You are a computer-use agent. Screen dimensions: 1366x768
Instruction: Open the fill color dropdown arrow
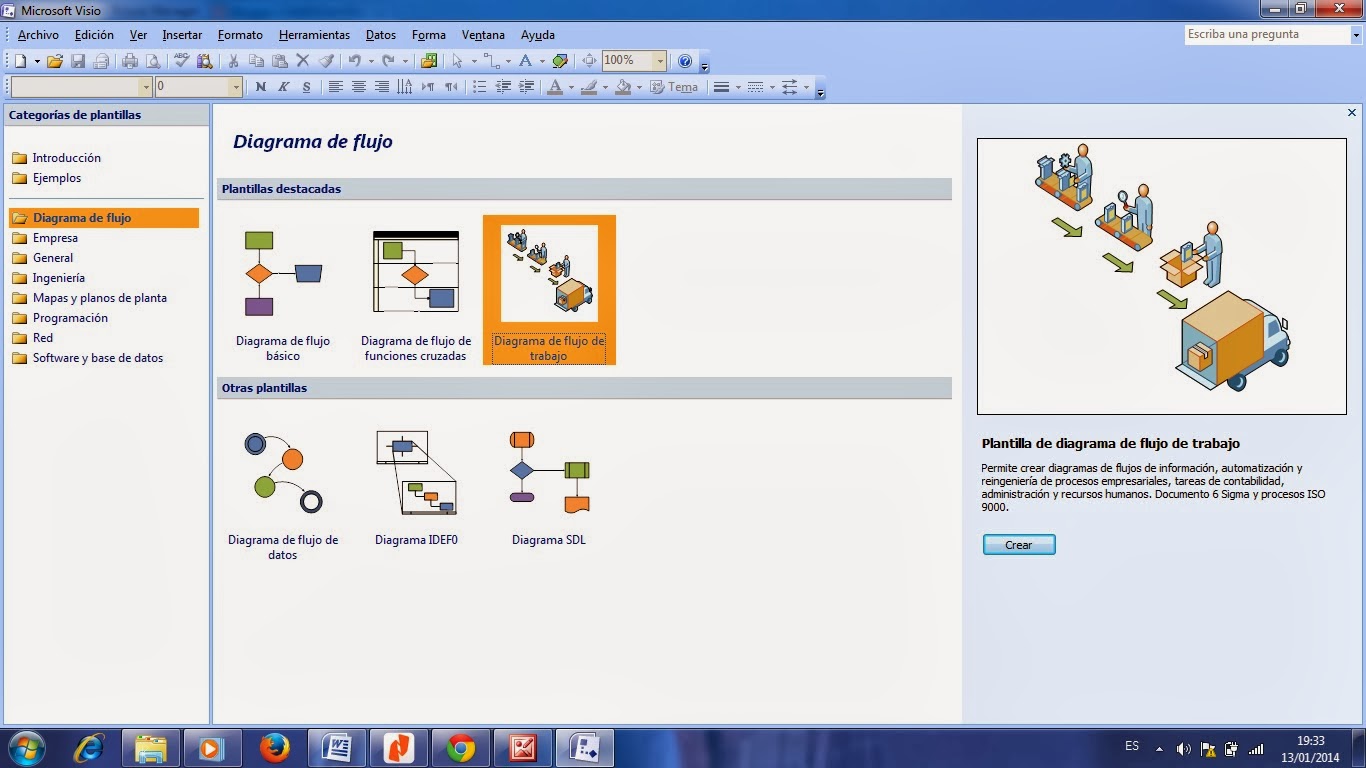640,86
